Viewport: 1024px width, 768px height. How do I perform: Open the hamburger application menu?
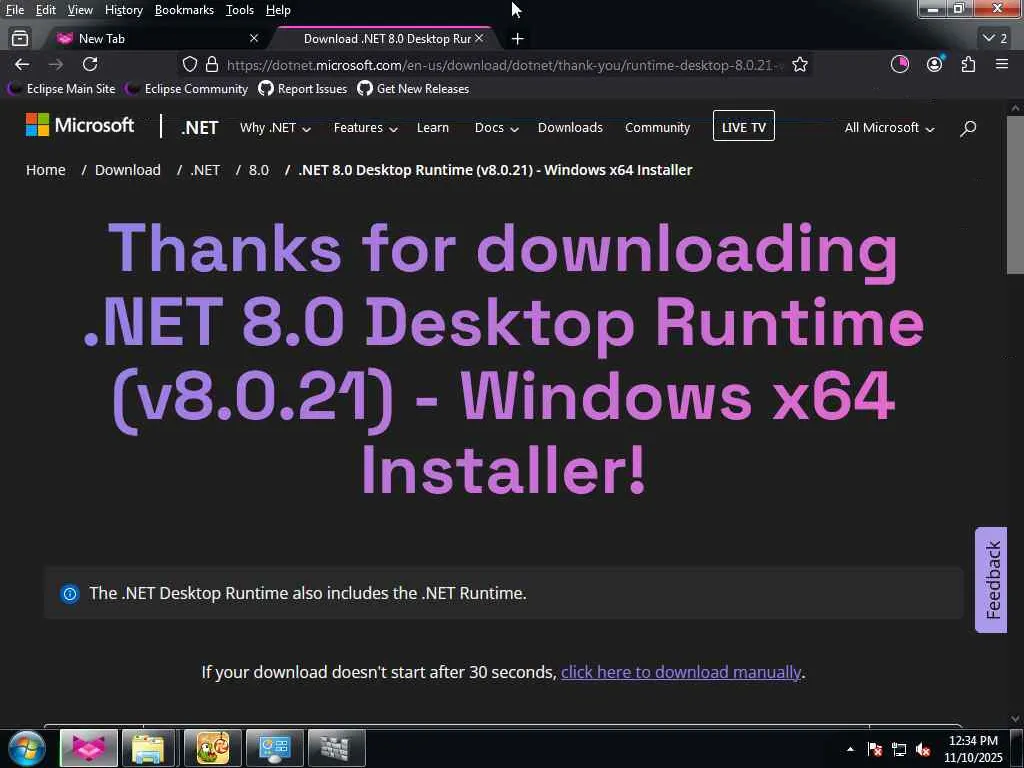click(x=1002, y=64)
